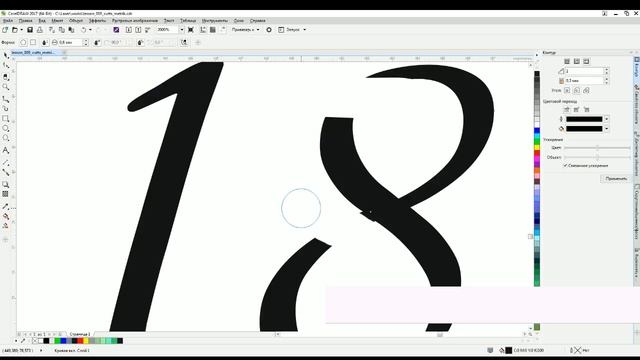The image size is (640, 360).
Task: Open the Snap To dropdown
Action: coord(245,30)
